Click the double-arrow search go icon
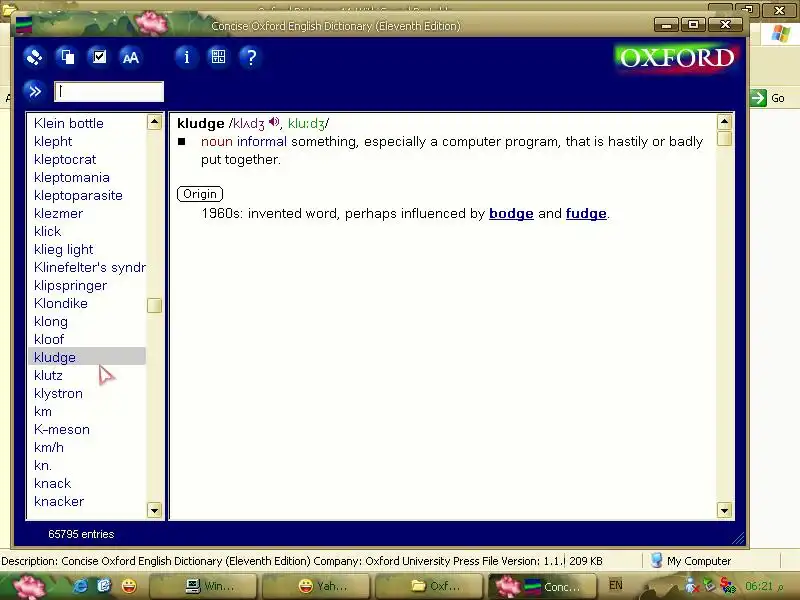Viewport: 800px width, 600px height. (35, 92)
